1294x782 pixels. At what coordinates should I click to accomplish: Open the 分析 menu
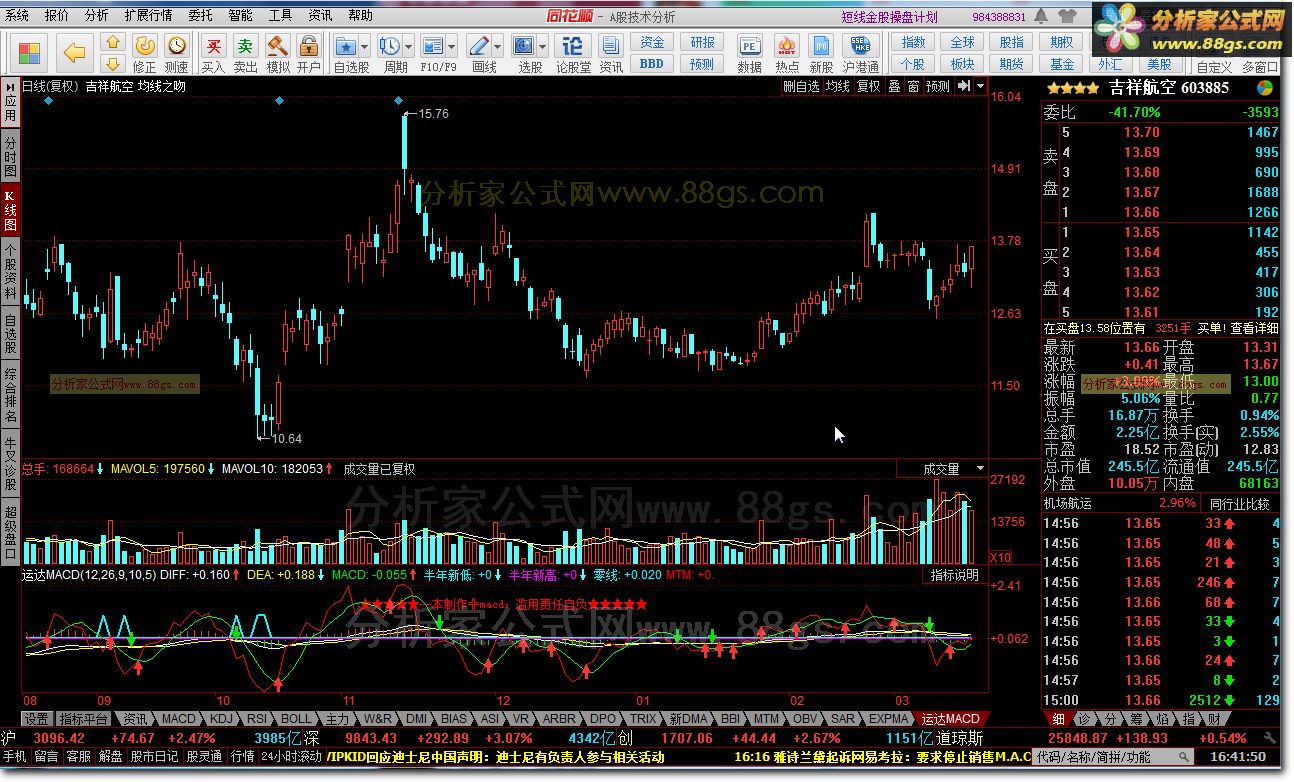coord(97,15)
